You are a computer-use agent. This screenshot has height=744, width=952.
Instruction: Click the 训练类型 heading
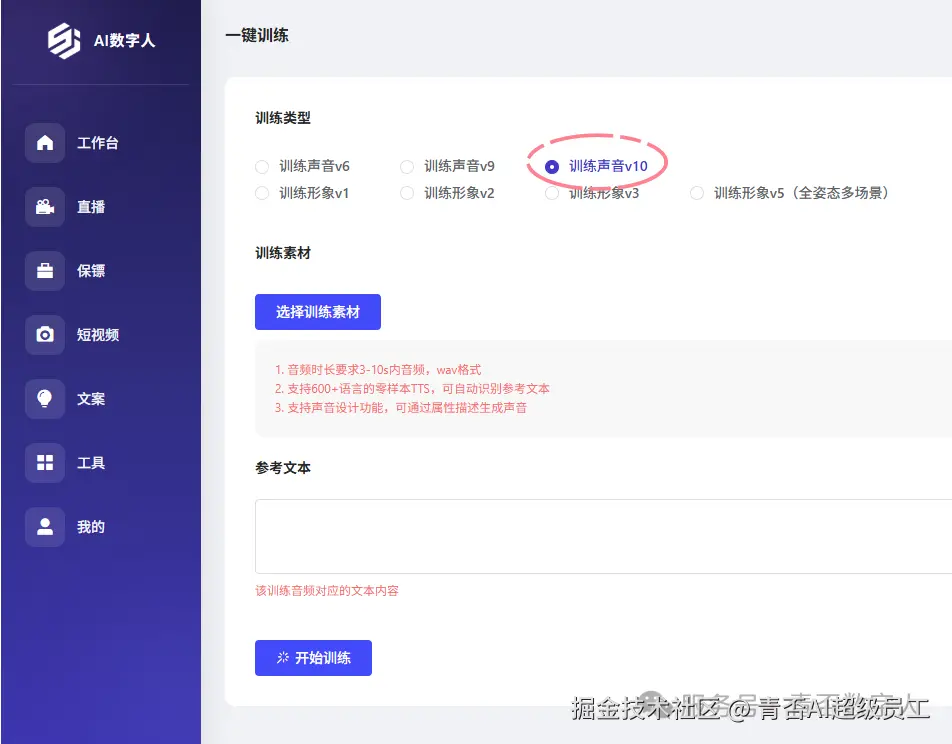pos(283,118)
